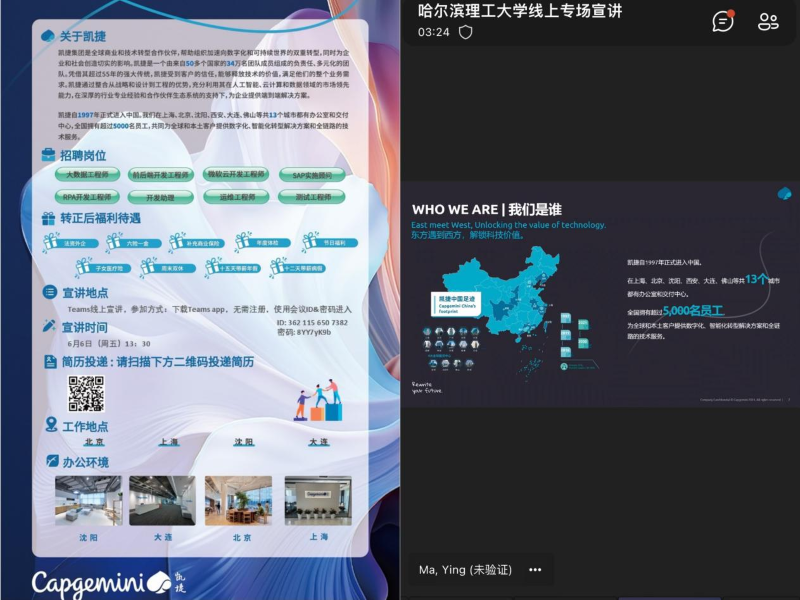Show the participants list icon
Image resolution: width=800 pixels, height=600 pixels.
(768, 21)
